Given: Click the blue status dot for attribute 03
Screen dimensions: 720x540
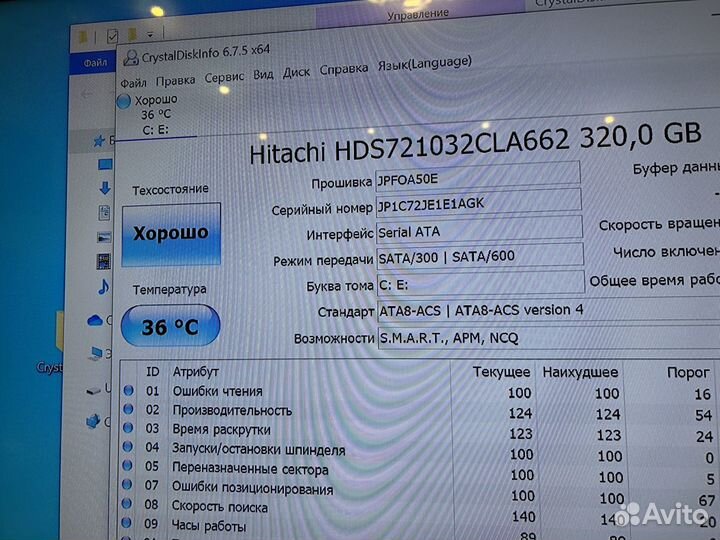Looking at the screenshot, I should 128,428.
